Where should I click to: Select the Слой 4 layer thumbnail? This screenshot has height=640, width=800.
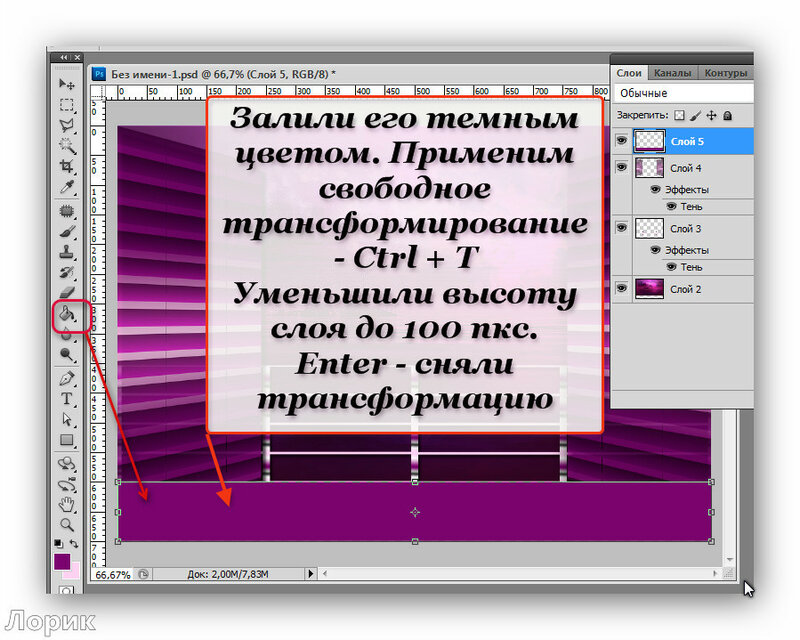649,167
